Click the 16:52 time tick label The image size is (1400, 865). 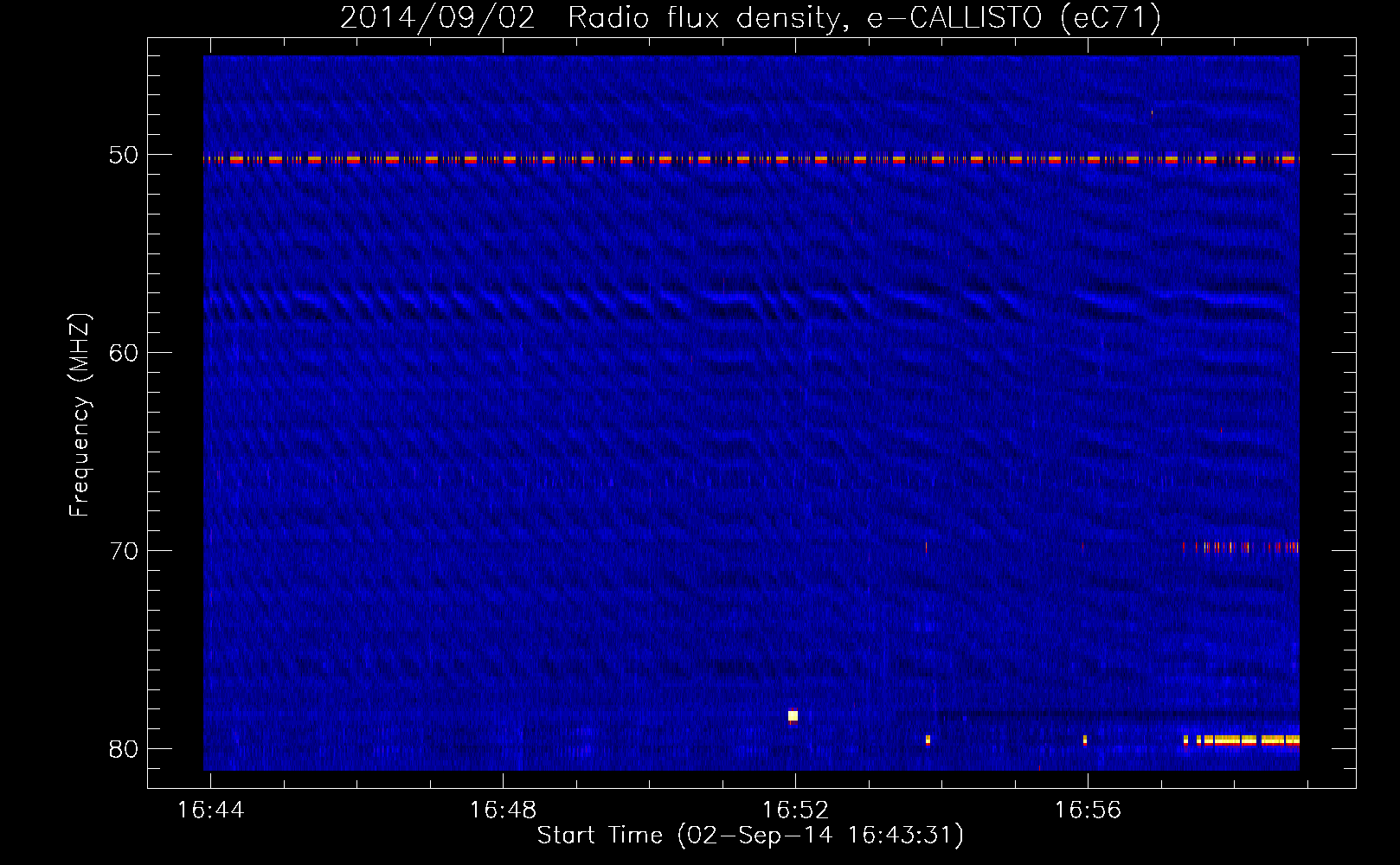[x=795, y=811]
